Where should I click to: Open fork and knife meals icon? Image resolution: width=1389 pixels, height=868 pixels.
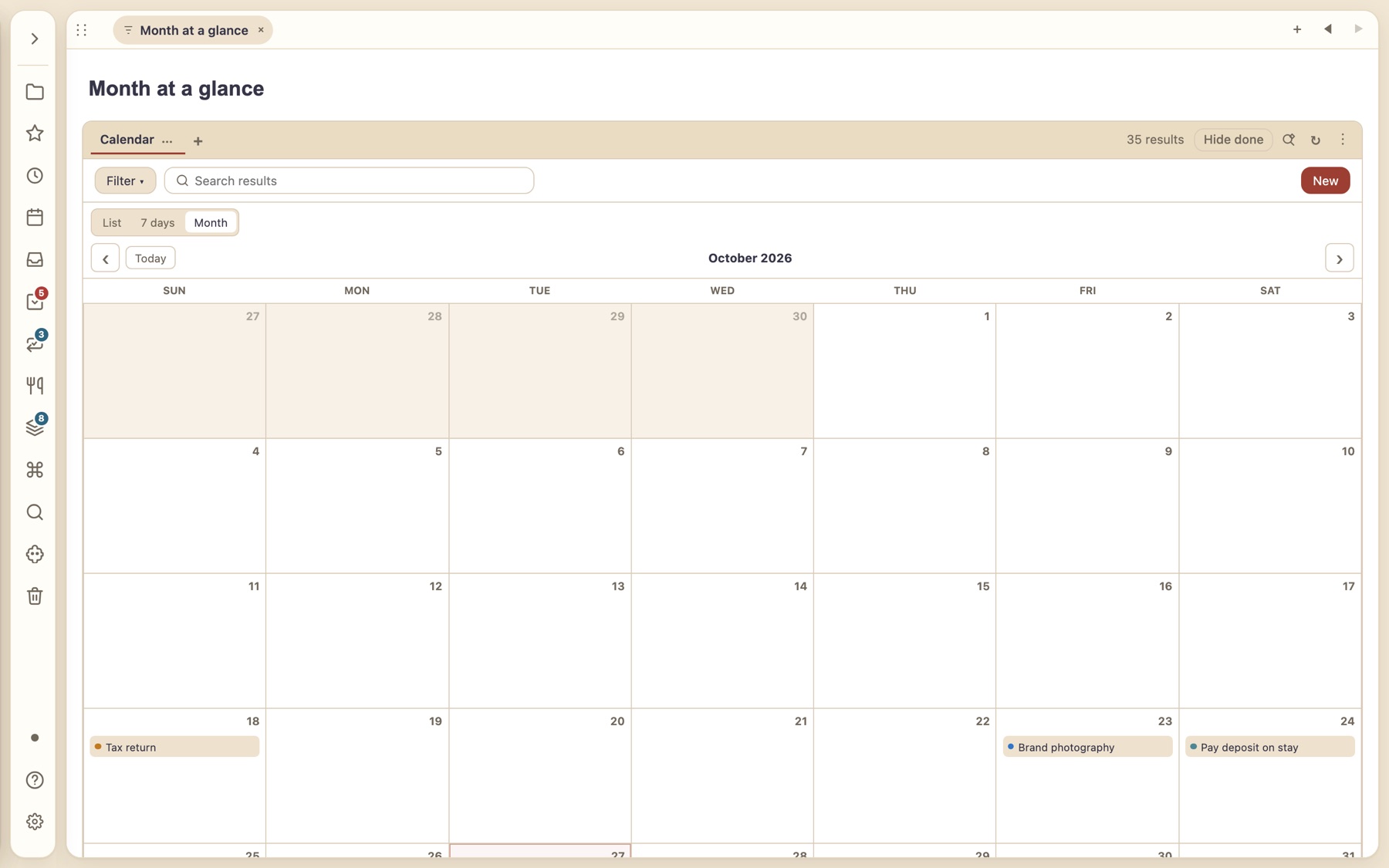click(x=35, y=385)
